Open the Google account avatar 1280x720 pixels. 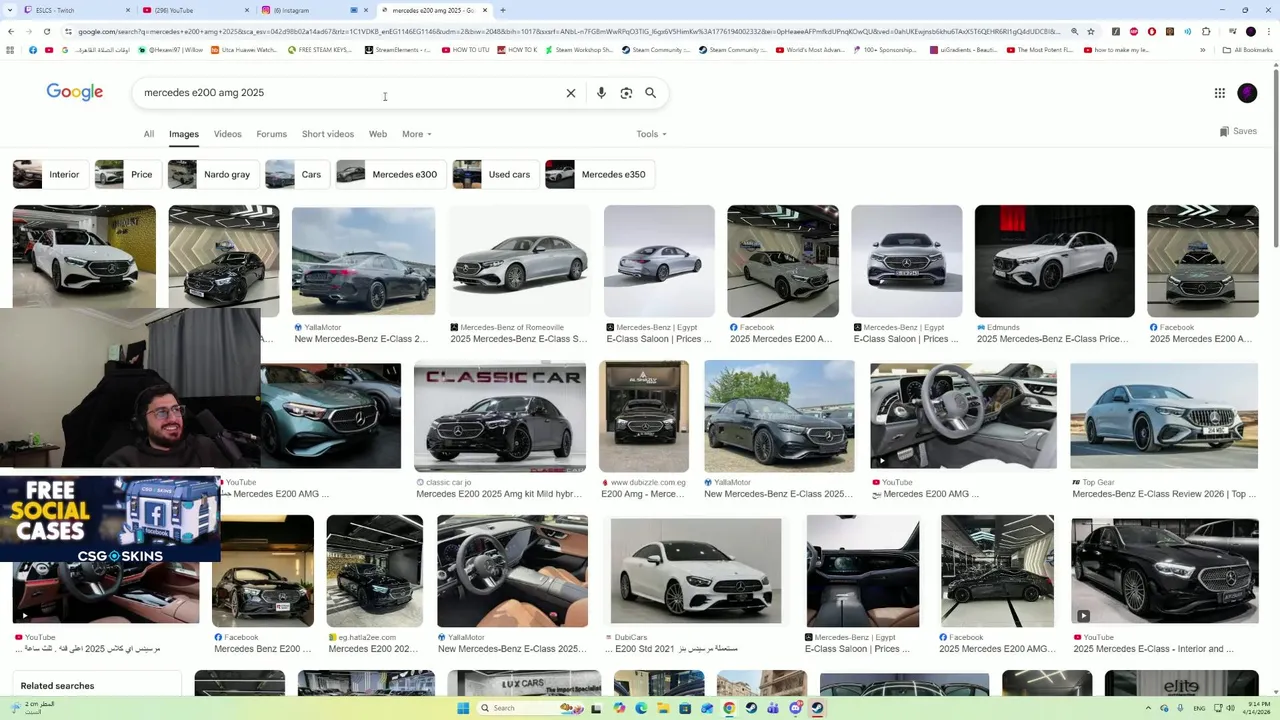click(1247, 93)
